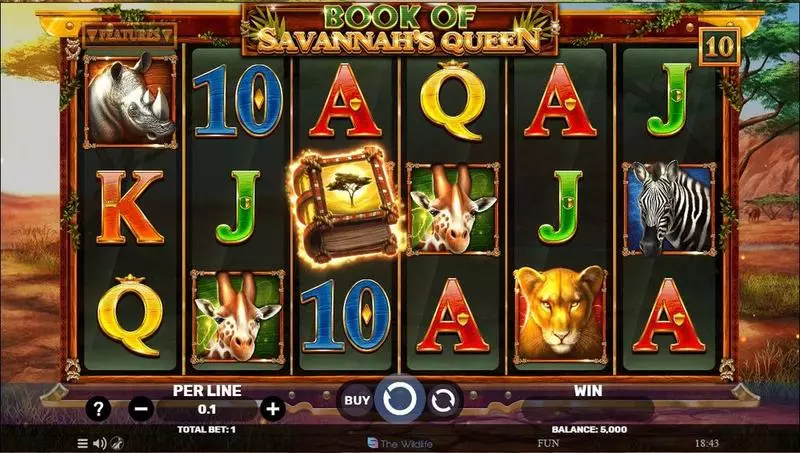This screenshot has height=453, width=800.
Task: Click the WIN amount display field
Action: (x=588, y=410)
